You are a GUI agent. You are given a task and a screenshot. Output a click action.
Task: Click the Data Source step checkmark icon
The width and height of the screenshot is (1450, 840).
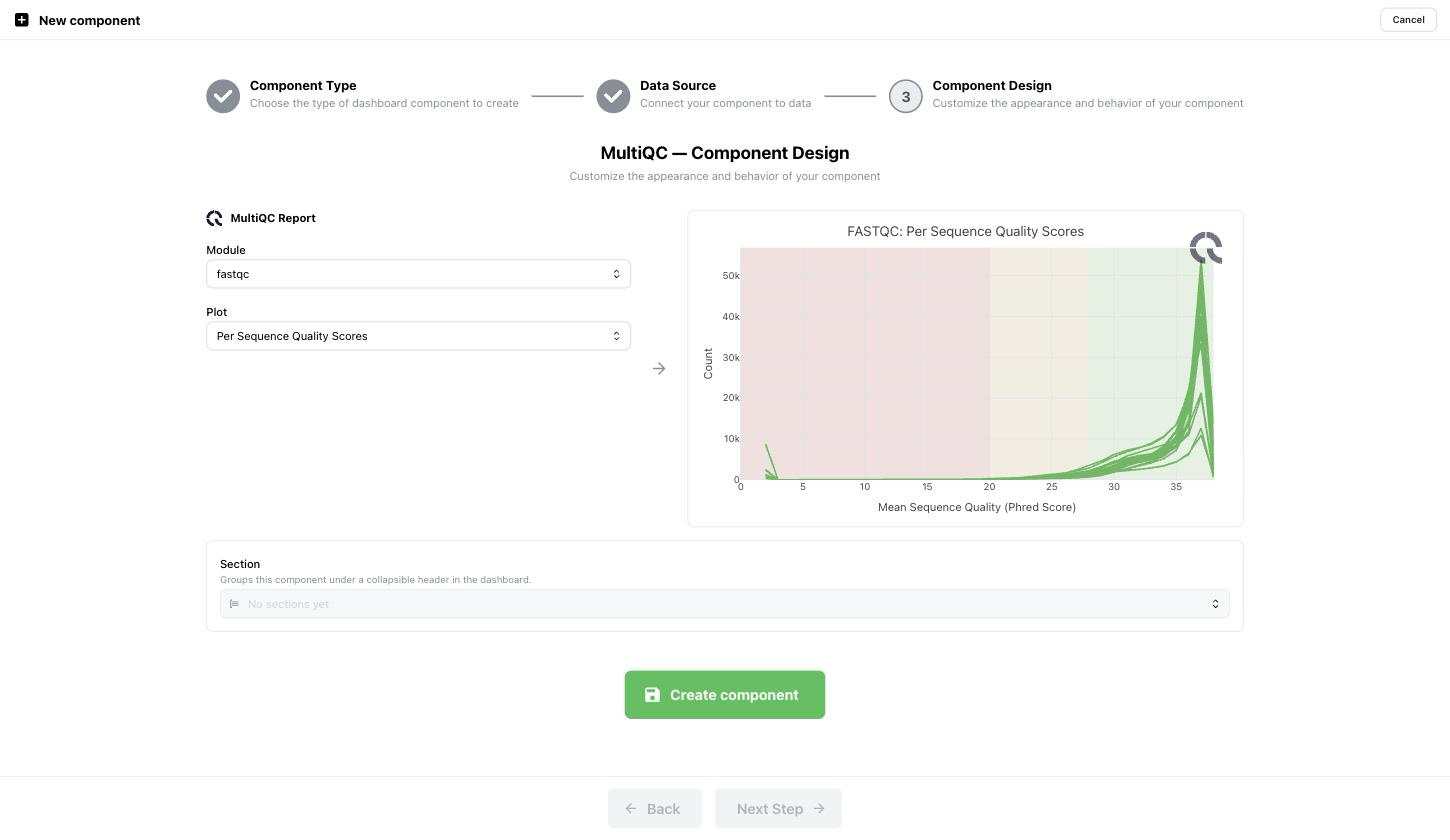pos(613,96)
